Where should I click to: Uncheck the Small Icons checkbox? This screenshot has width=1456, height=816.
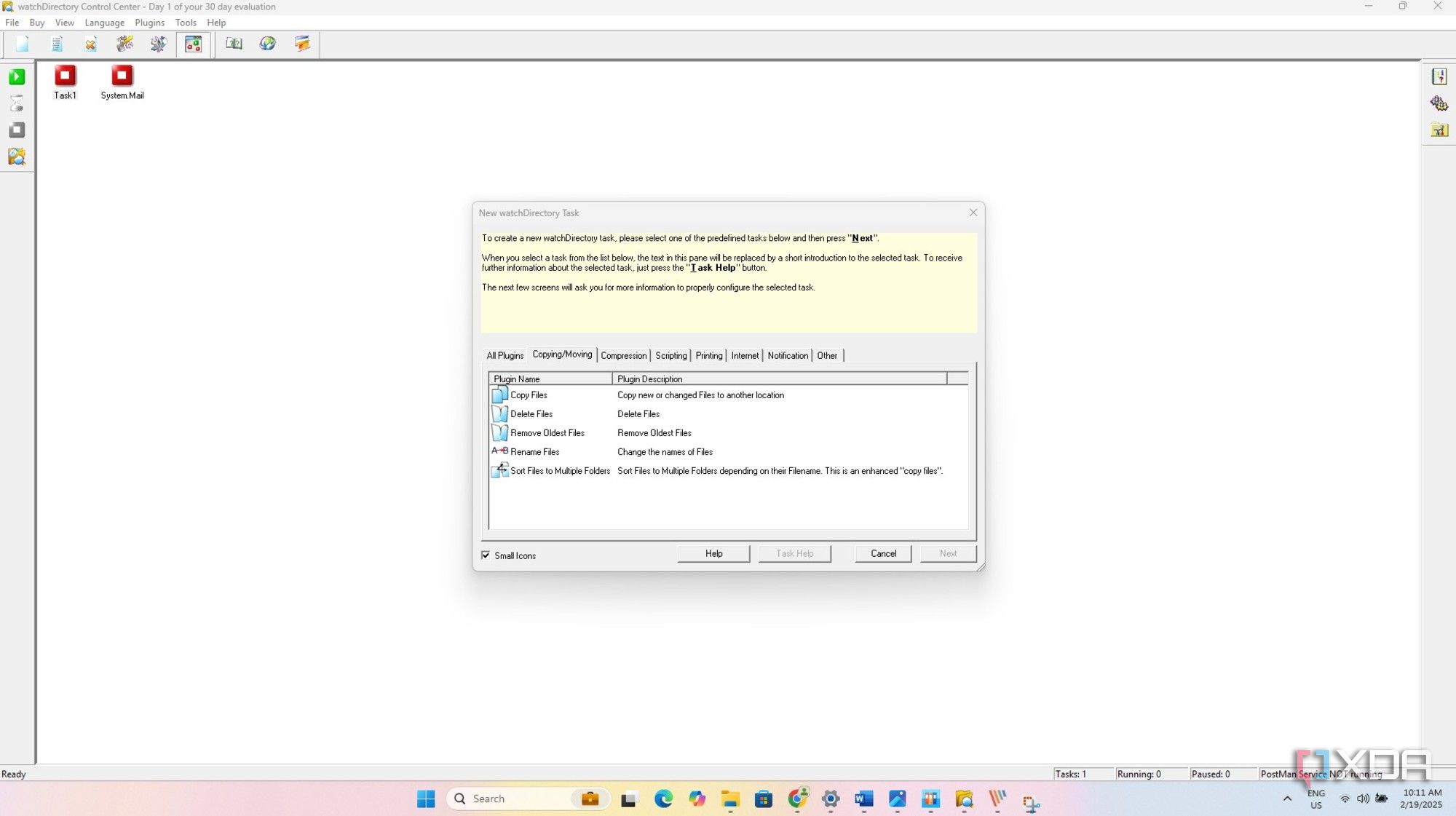tap(486, 555)
